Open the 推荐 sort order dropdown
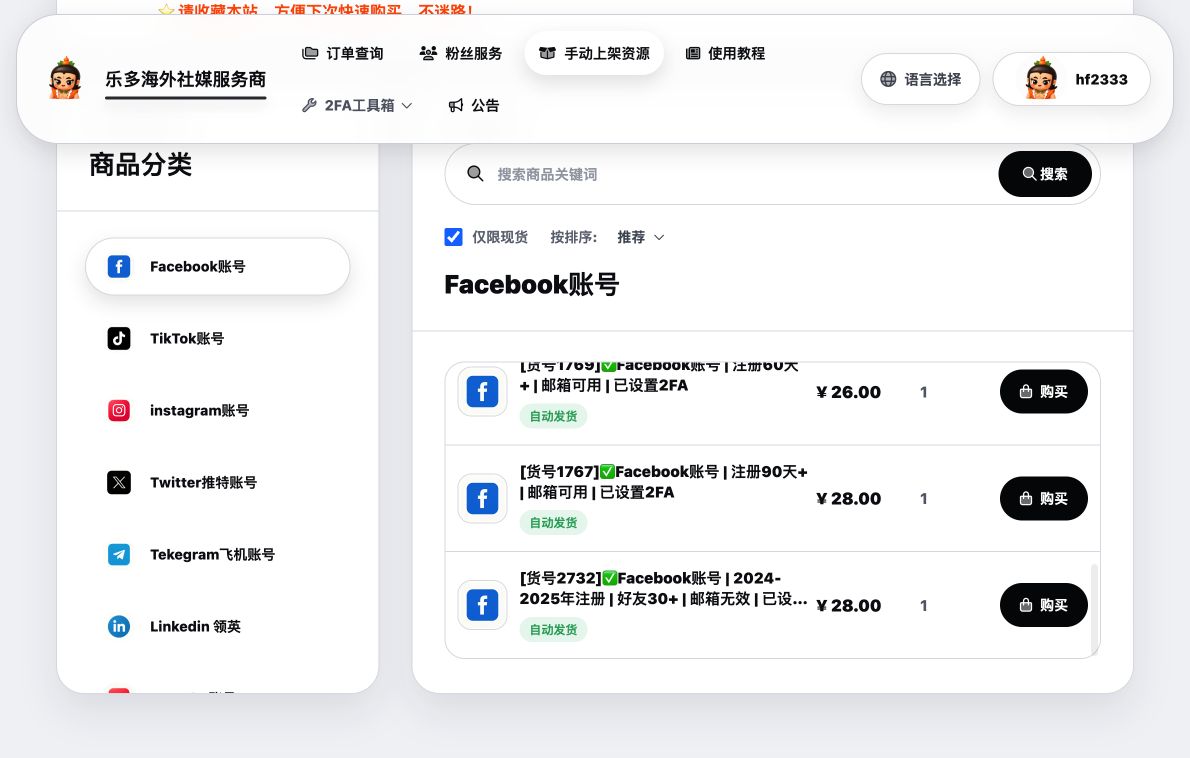Image resolution: width=1190 pixels, height=758 pixels. point(640,237)
